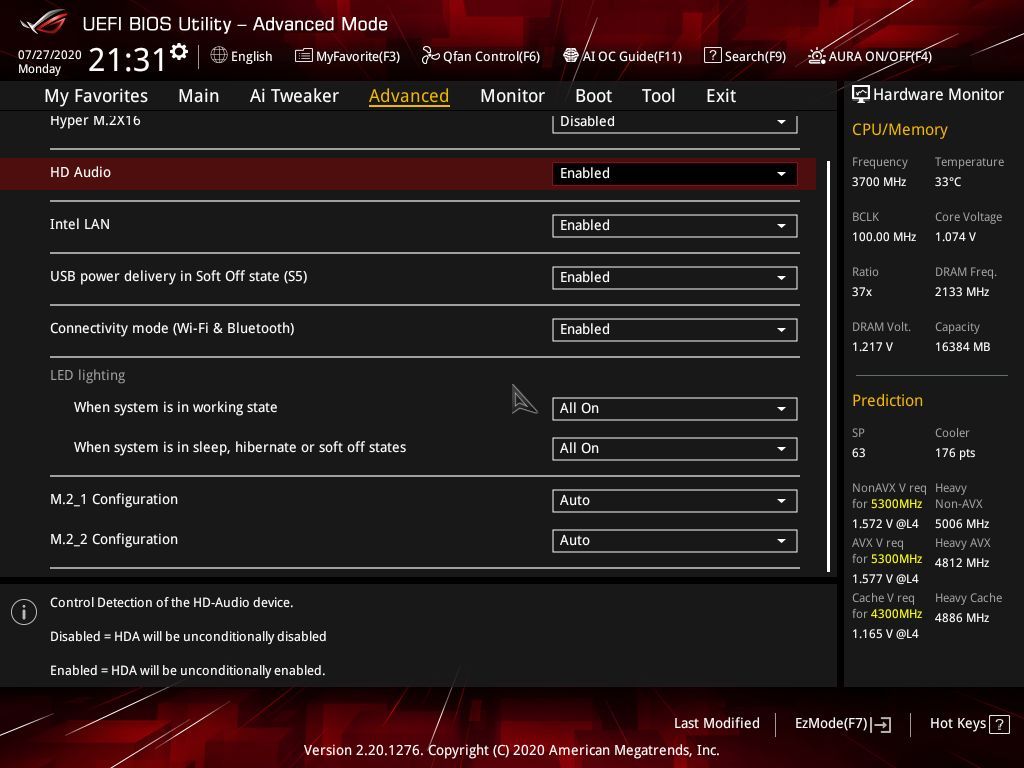This screenshot has width=1024, height=768.
Task: Click the Hyper M.2X16 label
Action: click(x=95, y=120)
